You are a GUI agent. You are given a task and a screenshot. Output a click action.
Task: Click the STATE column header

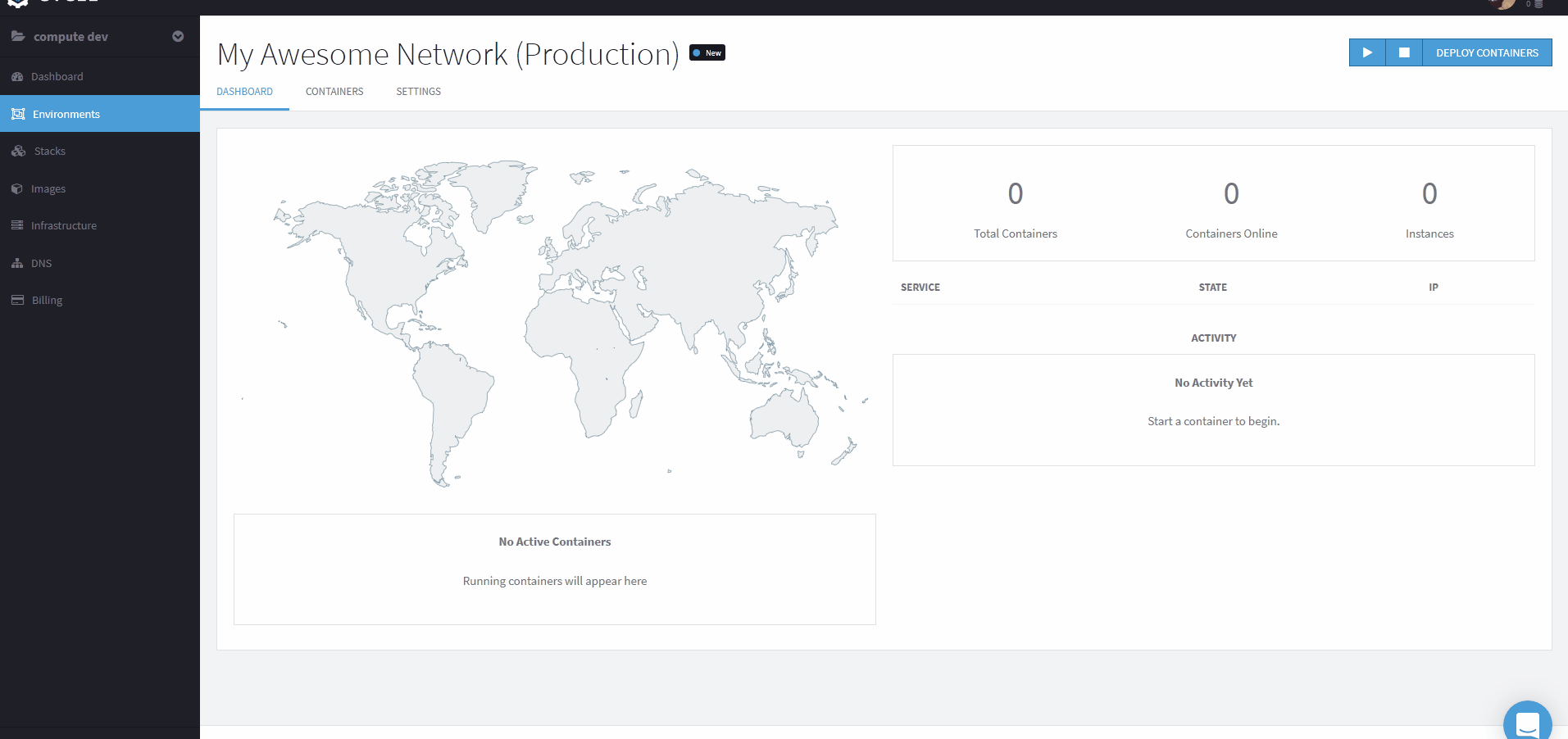[1213, 288]
